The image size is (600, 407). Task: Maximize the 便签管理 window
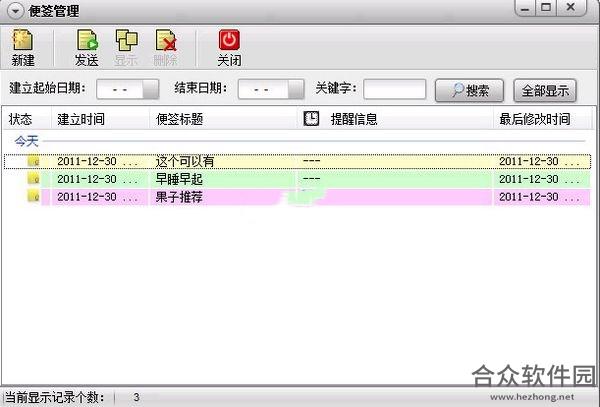point(546,8)
